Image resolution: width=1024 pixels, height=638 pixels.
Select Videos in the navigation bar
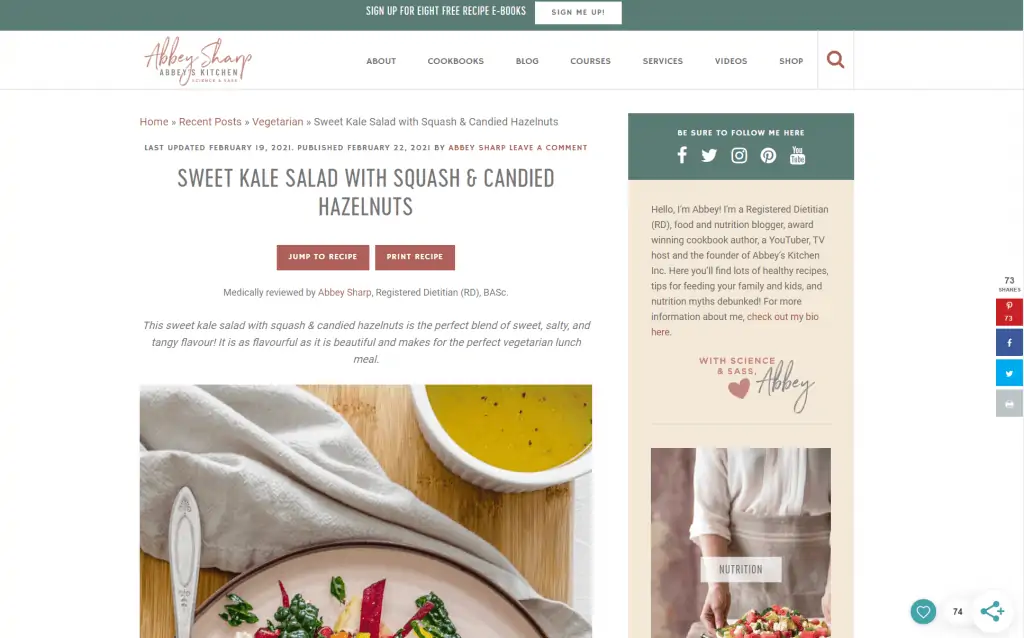coord(731,61)
